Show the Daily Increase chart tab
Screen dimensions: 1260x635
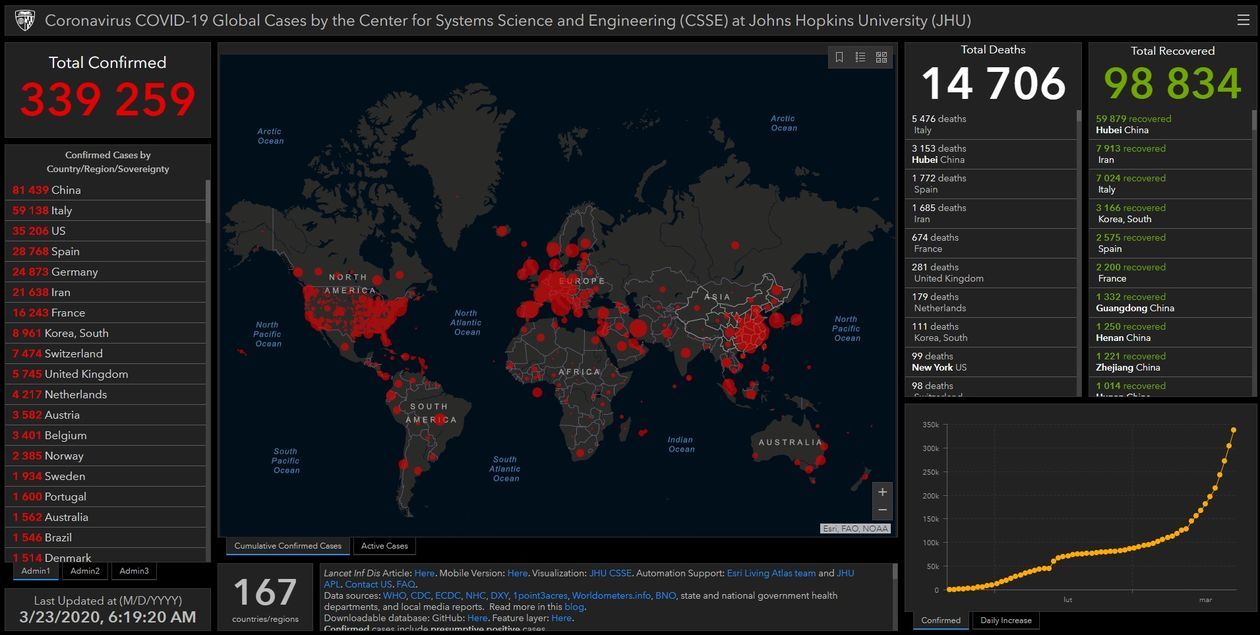(1005, 620)
